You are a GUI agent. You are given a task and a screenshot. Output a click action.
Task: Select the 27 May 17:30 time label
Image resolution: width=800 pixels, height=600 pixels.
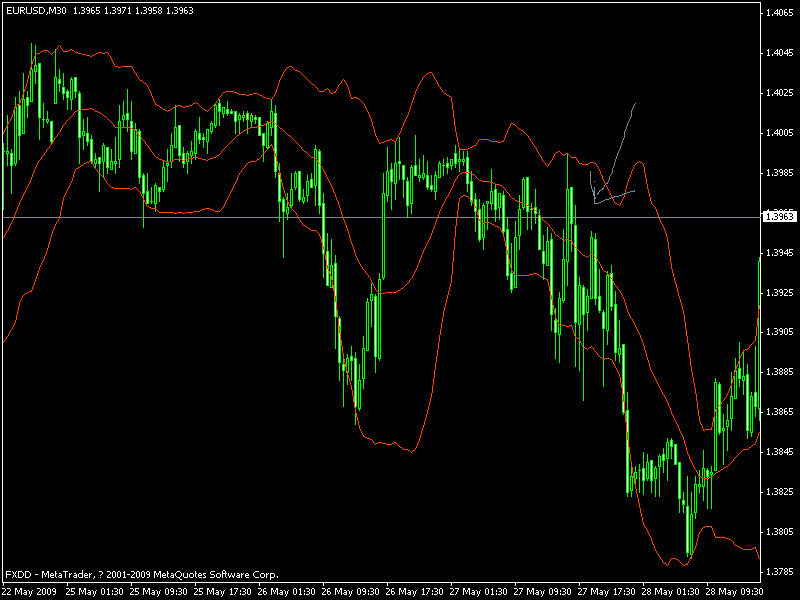coord(607,592)
